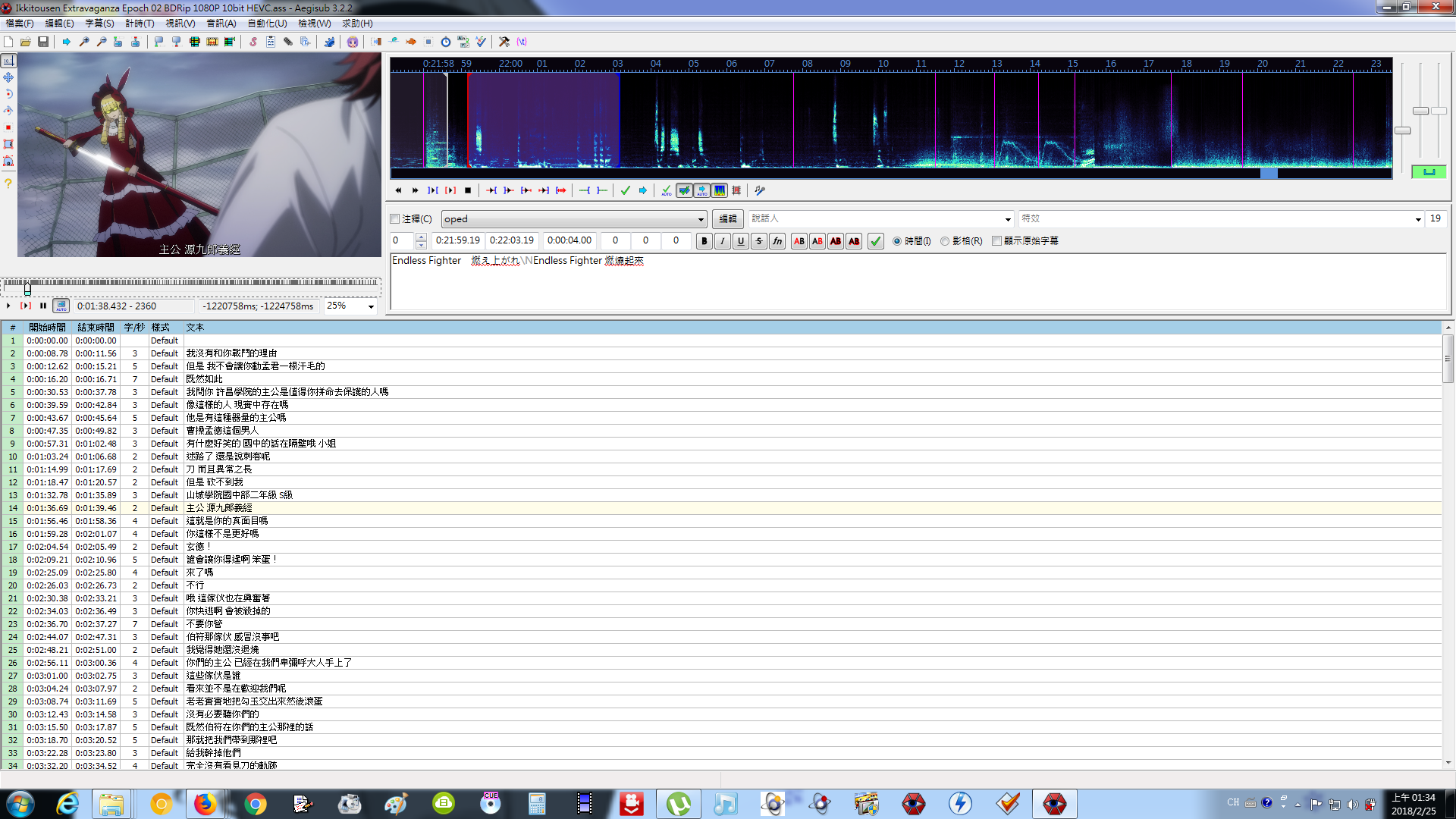Viewport: 1456px width, 819px height.
Task: Toggle link between volume and zoom sliders
Action: pyautogui.click(x=1429, y=172)
